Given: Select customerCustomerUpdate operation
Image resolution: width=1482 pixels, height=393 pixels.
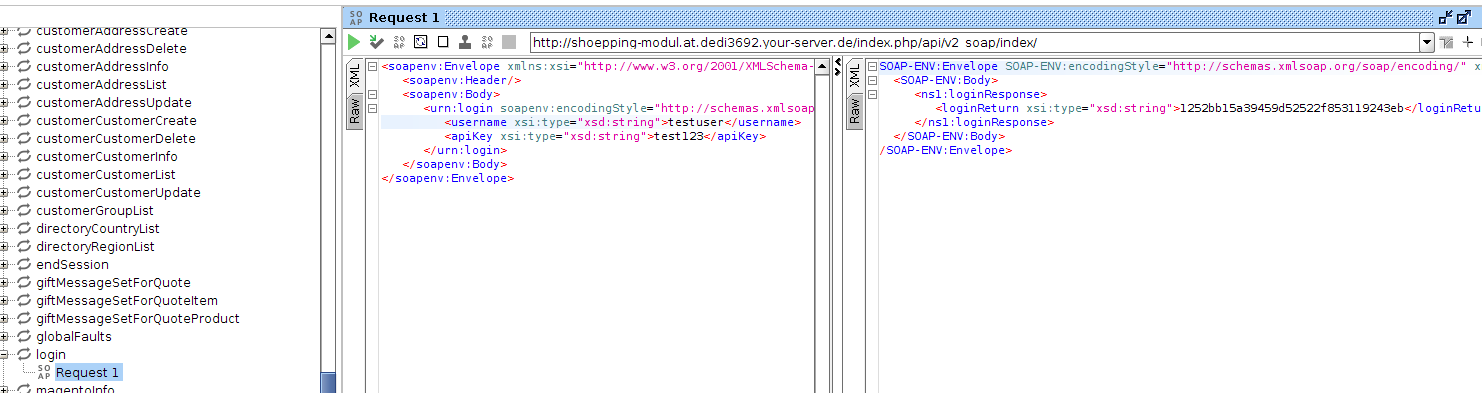Looking at the screenshot, I should coord(118,193).
